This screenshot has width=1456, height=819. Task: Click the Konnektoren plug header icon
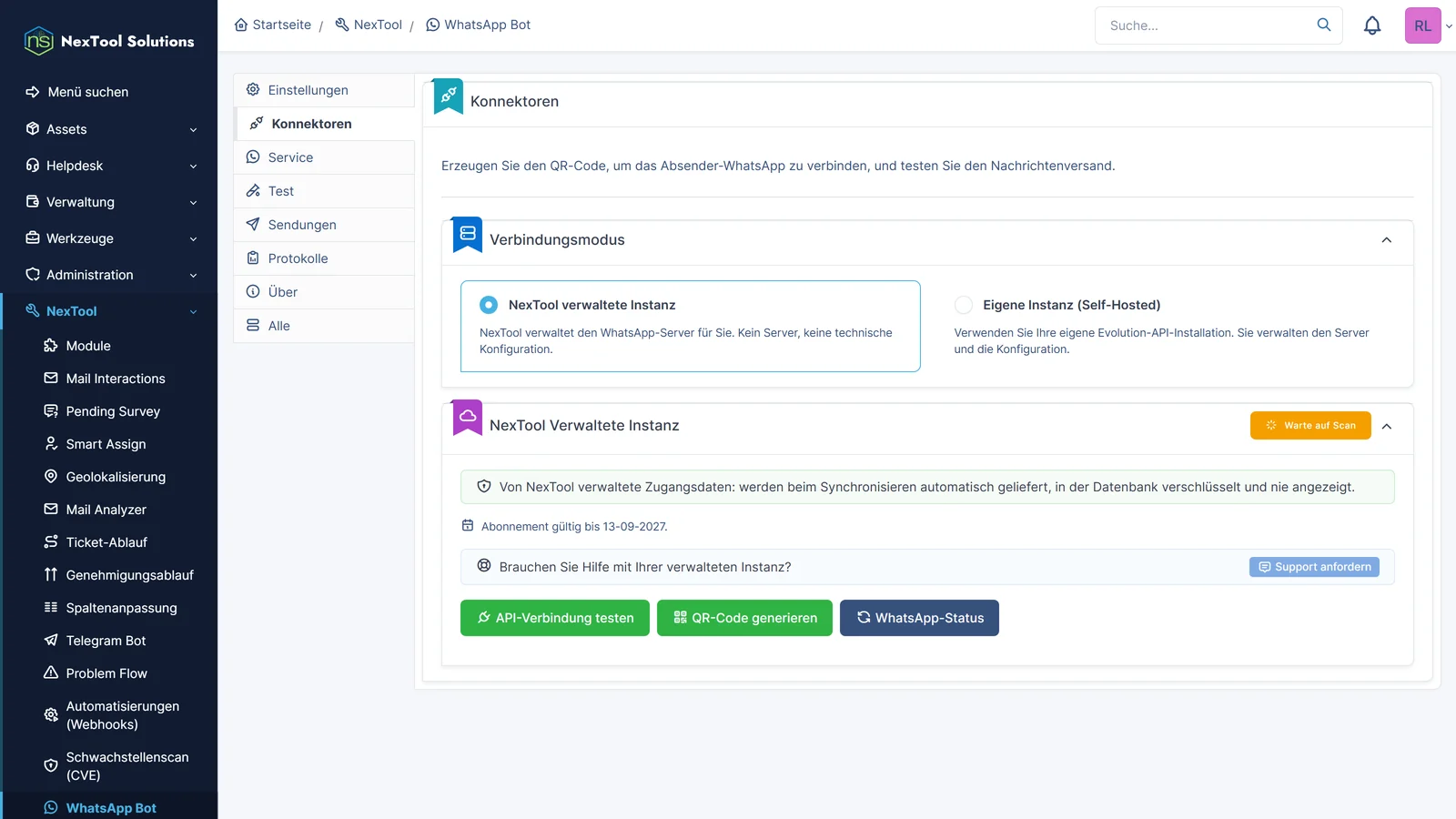[x=449, y=95]
